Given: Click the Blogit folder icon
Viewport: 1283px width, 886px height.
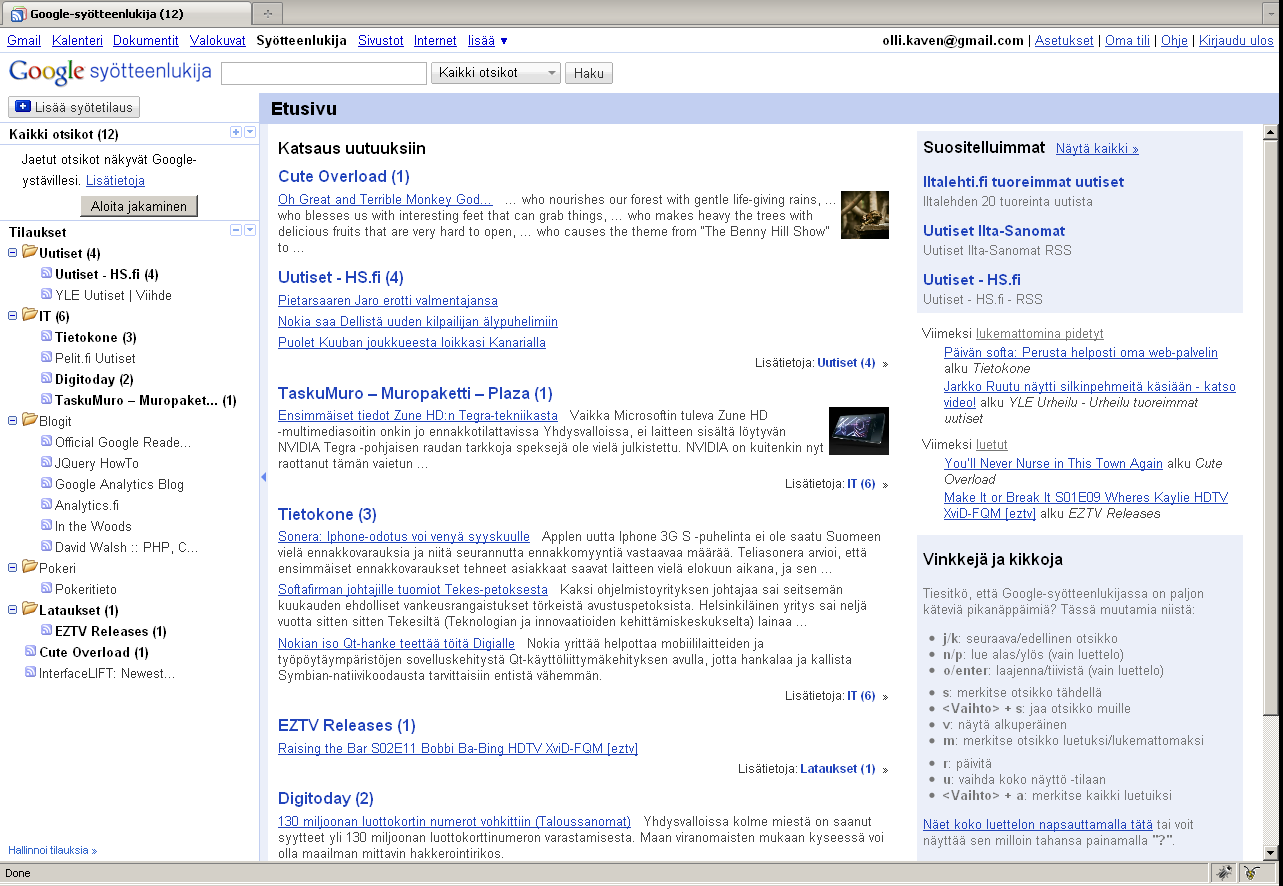Looking at the screenshot, I should [x=29, y=420].
